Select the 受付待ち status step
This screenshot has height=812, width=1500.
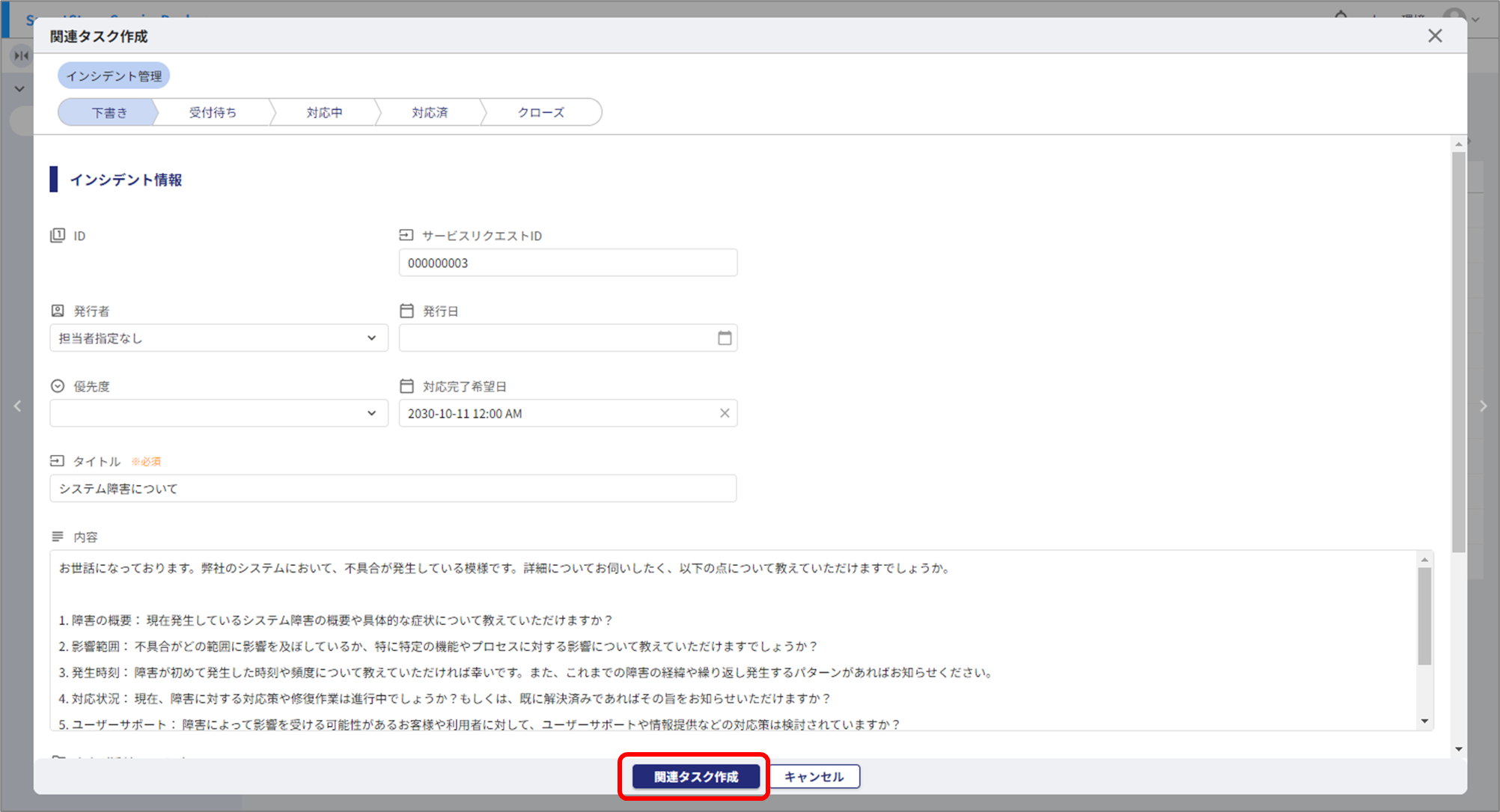coord(213,112)
